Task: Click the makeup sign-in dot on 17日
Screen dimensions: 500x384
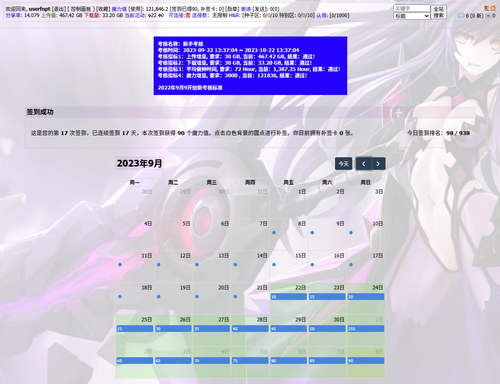Action: [x=351, y=265]
